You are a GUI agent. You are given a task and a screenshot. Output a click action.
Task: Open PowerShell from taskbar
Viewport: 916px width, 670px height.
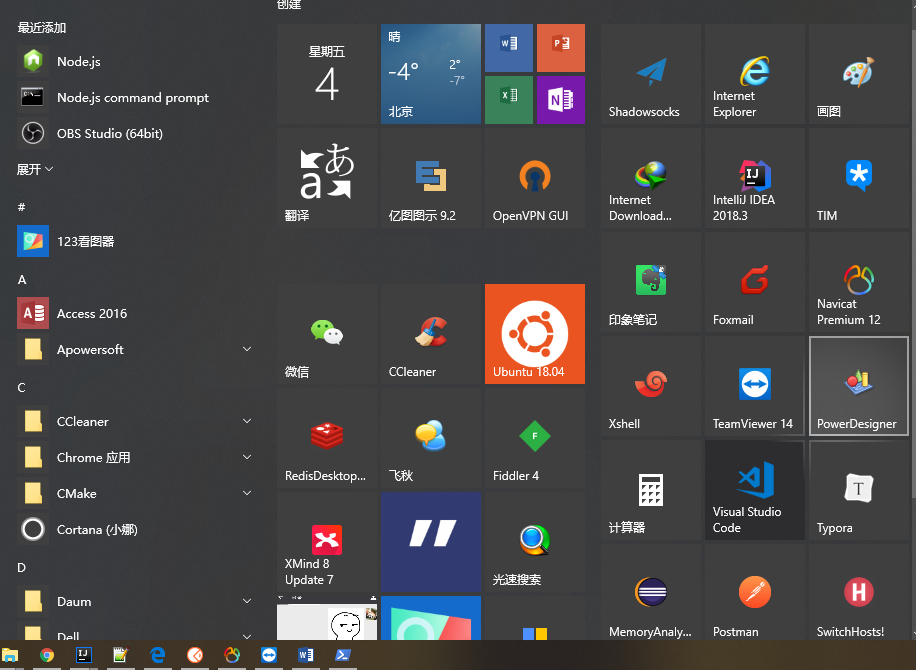342,655
